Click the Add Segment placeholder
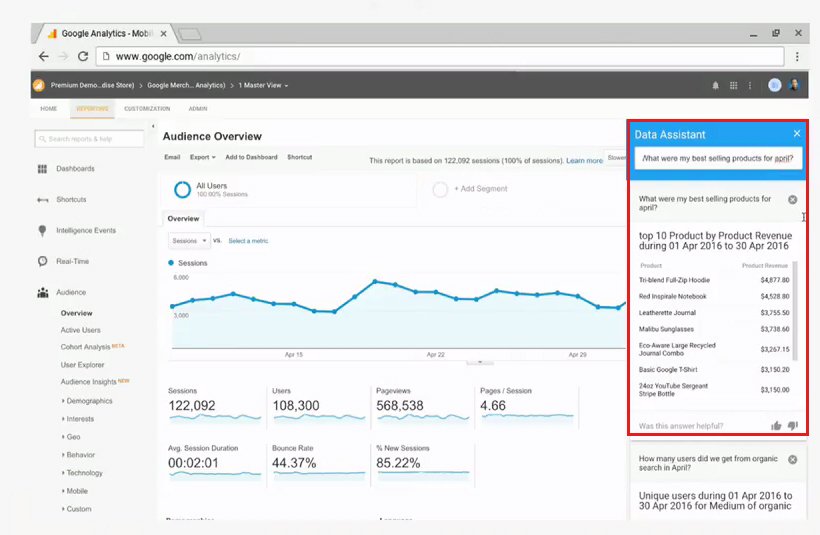 [x=471, y=189]
